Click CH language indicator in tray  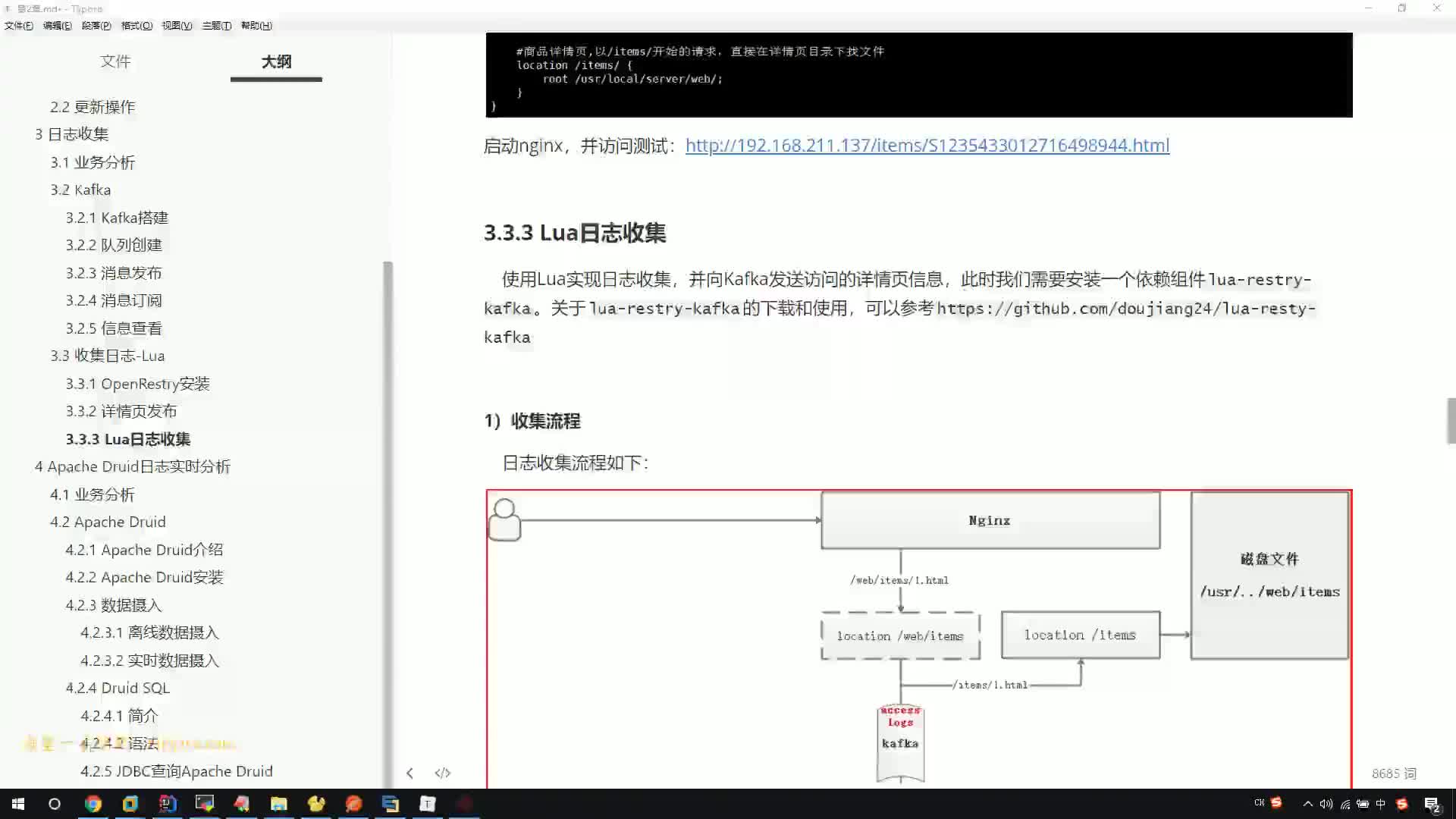pos(1259,802)
